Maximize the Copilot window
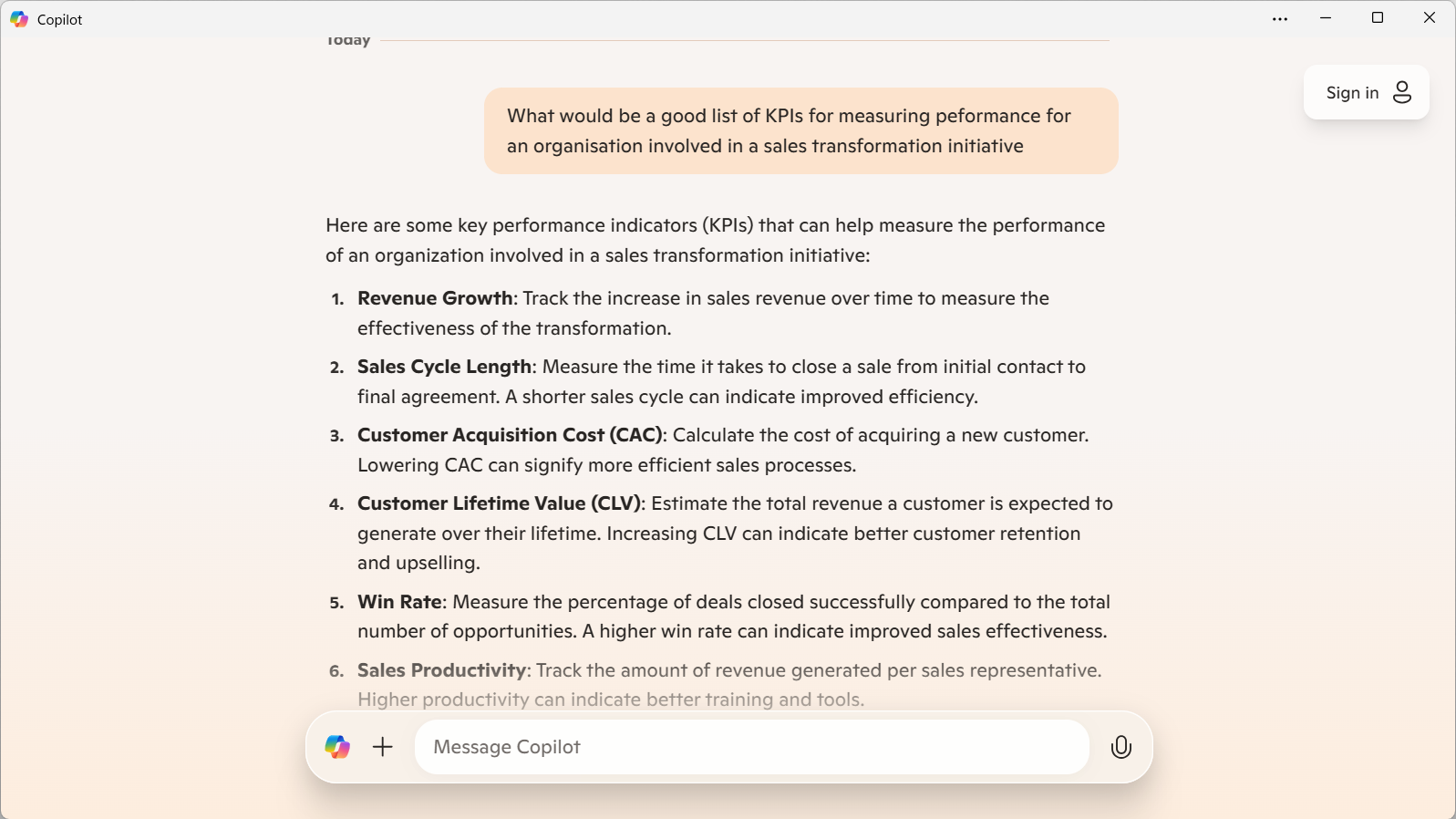Viewport: 1456px width, 819px height. tap(1378, 18)
